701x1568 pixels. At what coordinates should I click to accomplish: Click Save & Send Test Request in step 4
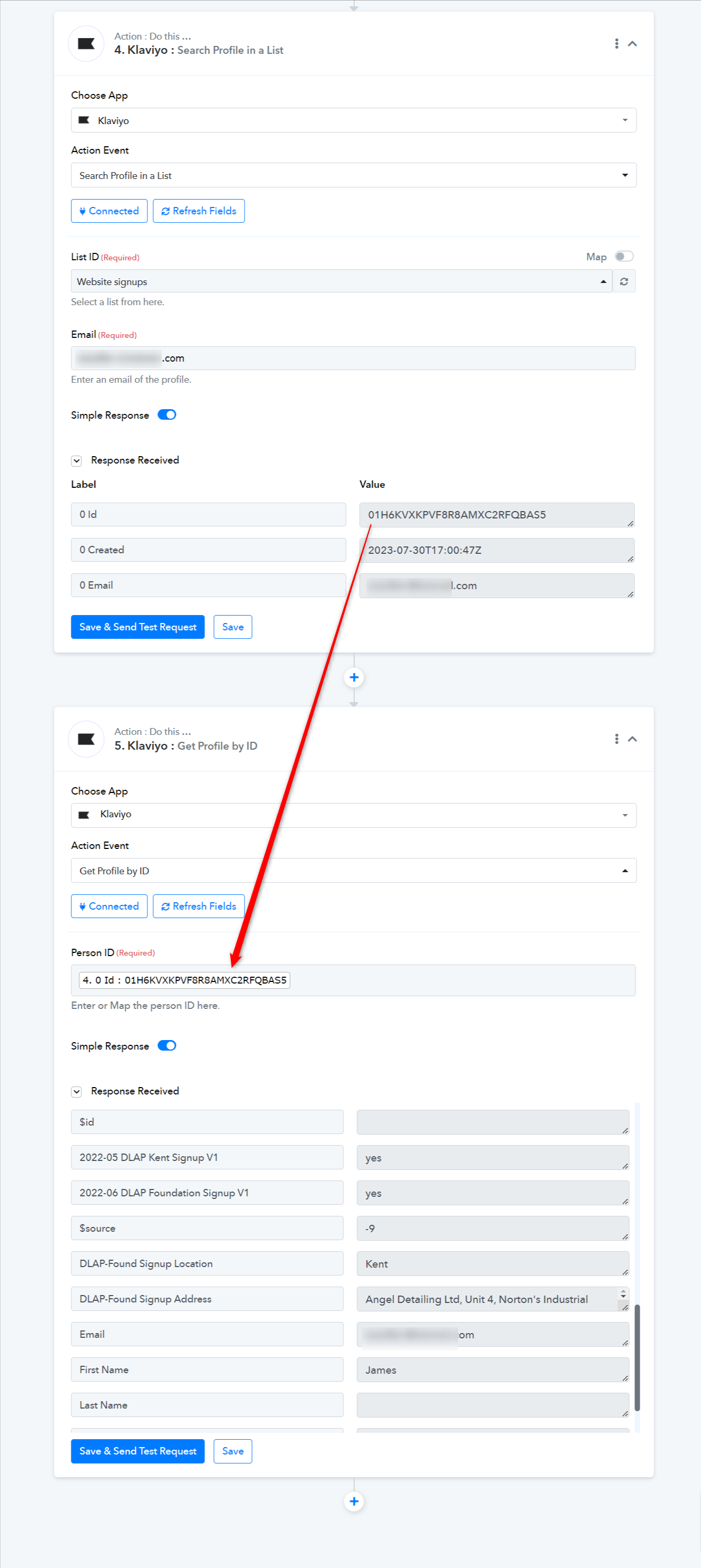click(x=138, y=627)
